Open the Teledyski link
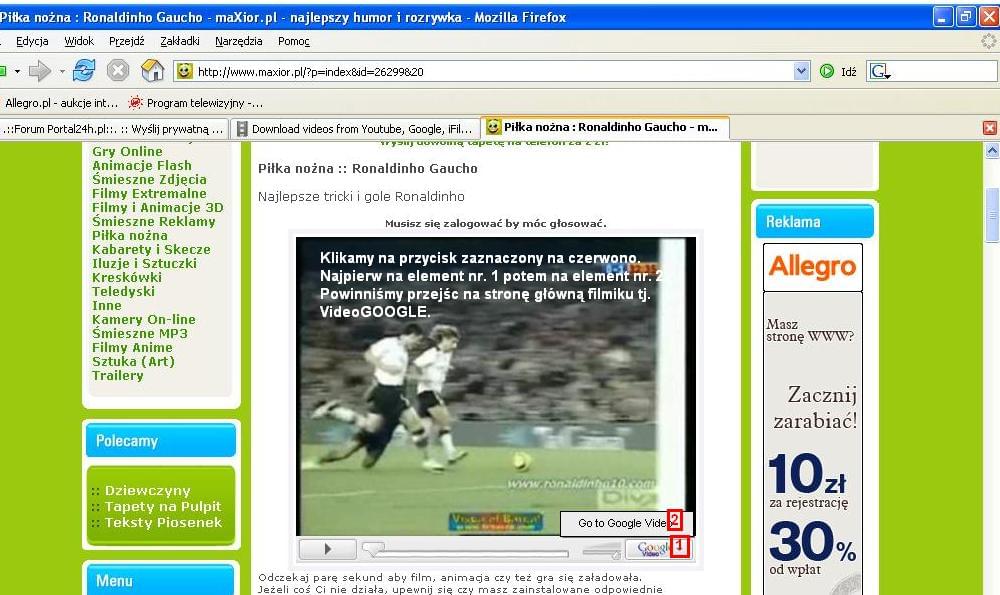Viewport: 1000px width, 595px height. point(123,292)
